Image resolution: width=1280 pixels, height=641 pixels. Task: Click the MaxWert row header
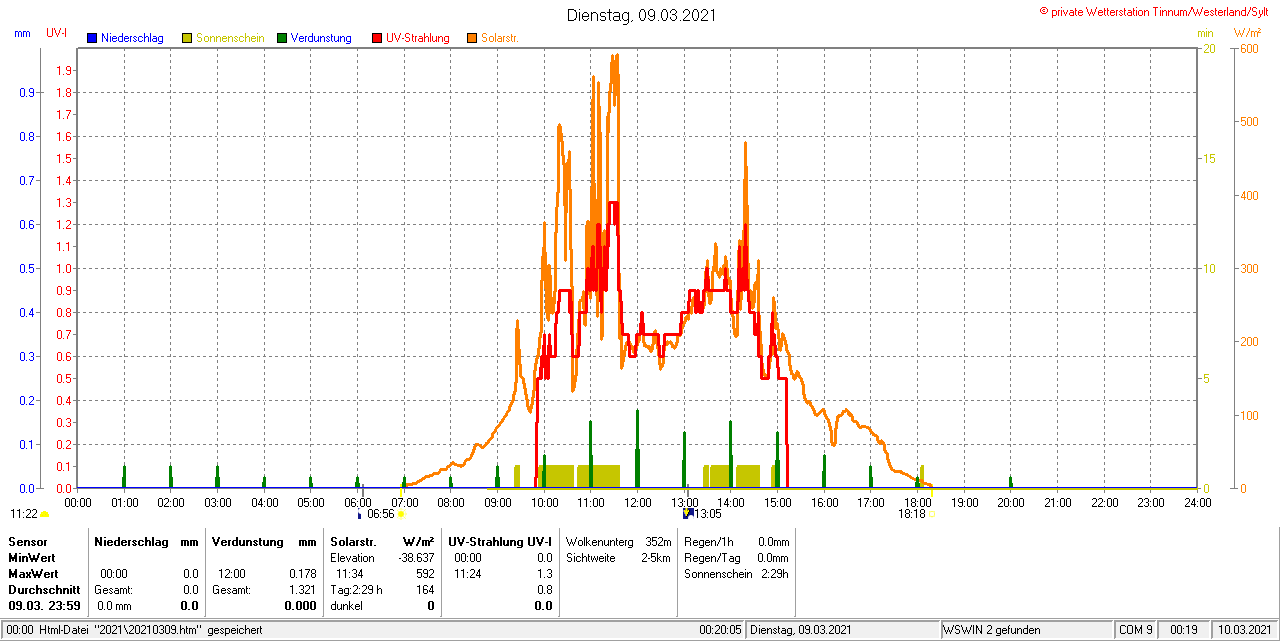click(x=34, y=574)
